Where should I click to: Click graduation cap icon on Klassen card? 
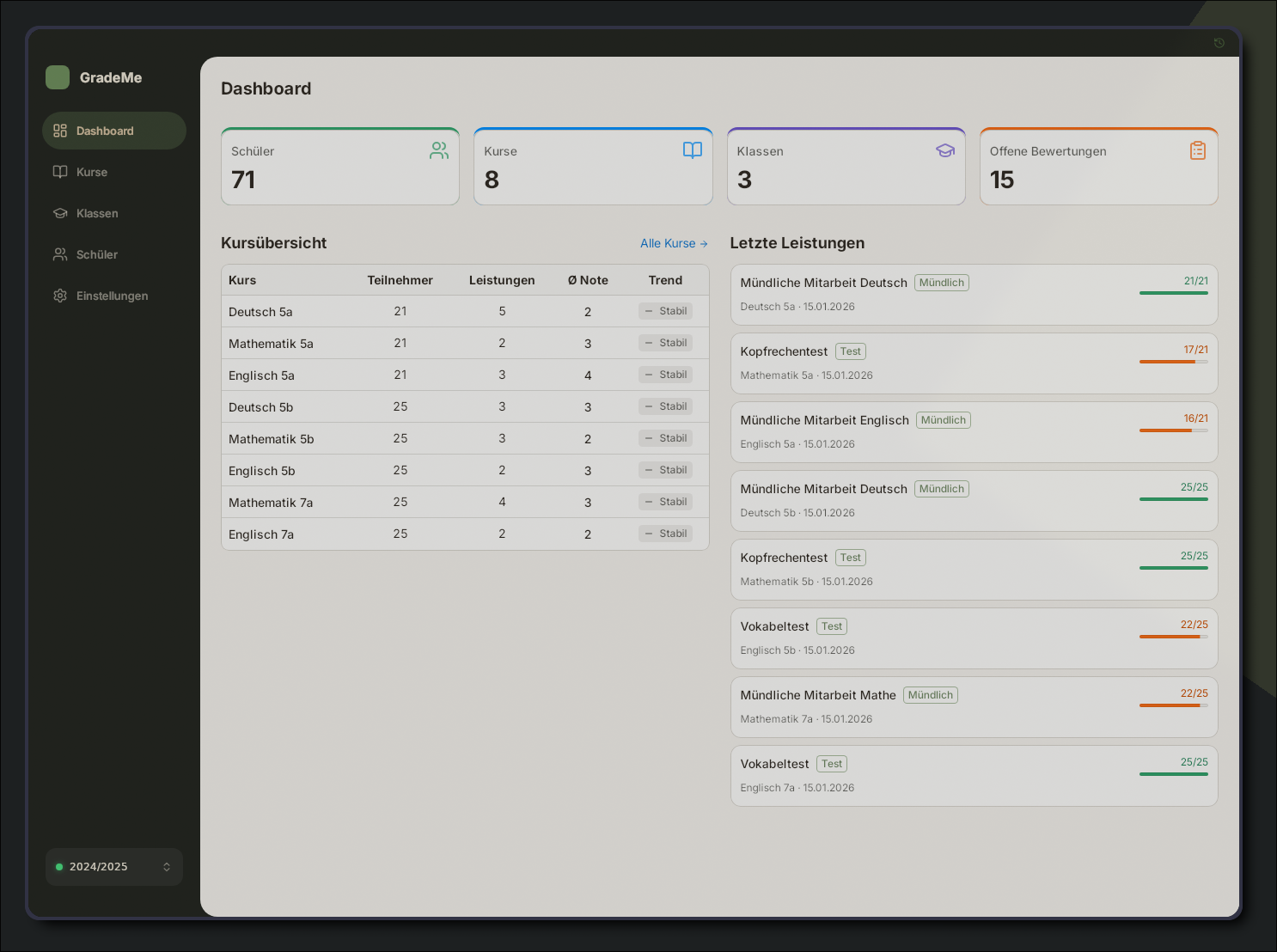tap(945, 150)
